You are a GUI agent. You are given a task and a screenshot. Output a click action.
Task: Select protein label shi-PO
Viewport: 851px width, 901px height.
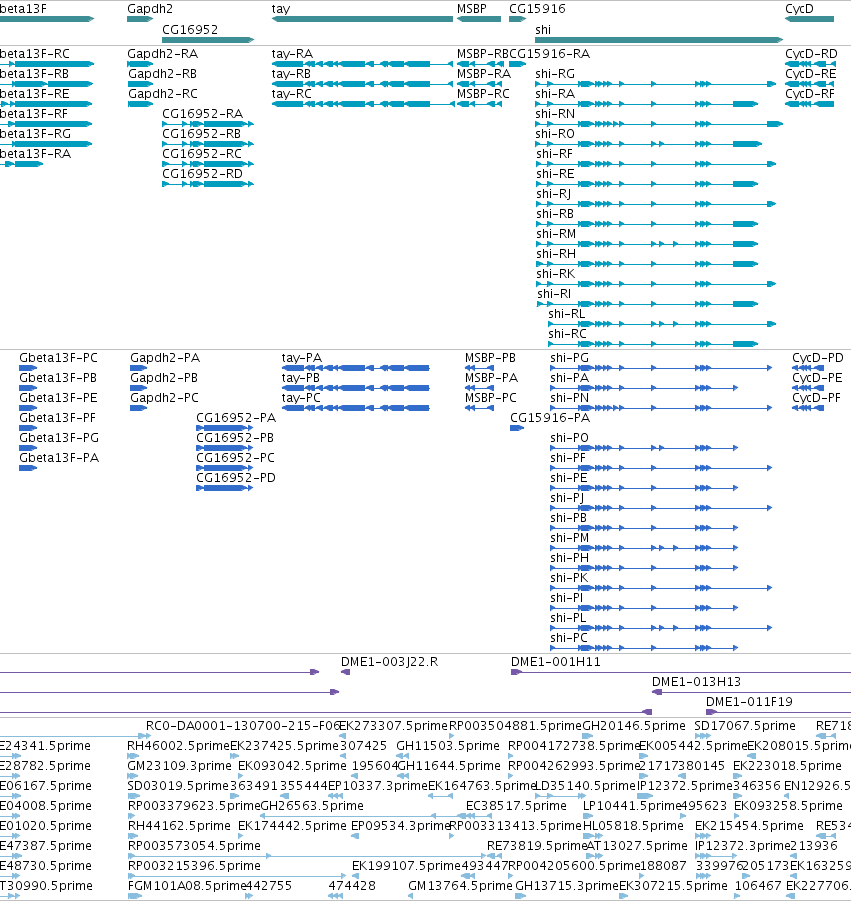[569, 438]
